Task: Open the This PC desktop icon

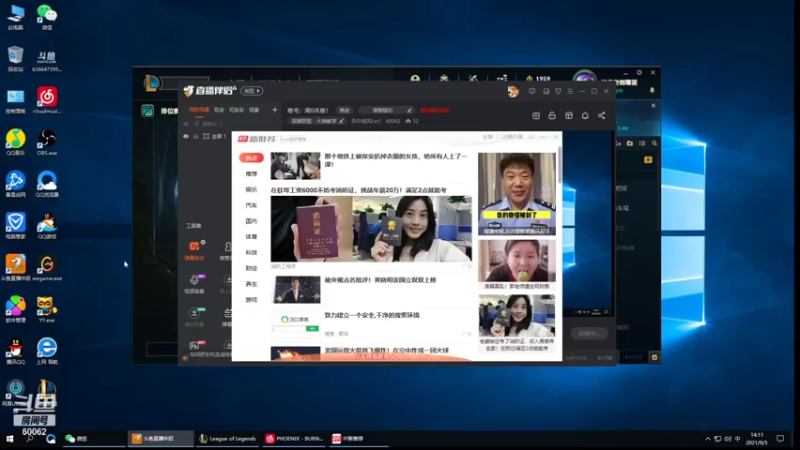Action: pos(16,16)
